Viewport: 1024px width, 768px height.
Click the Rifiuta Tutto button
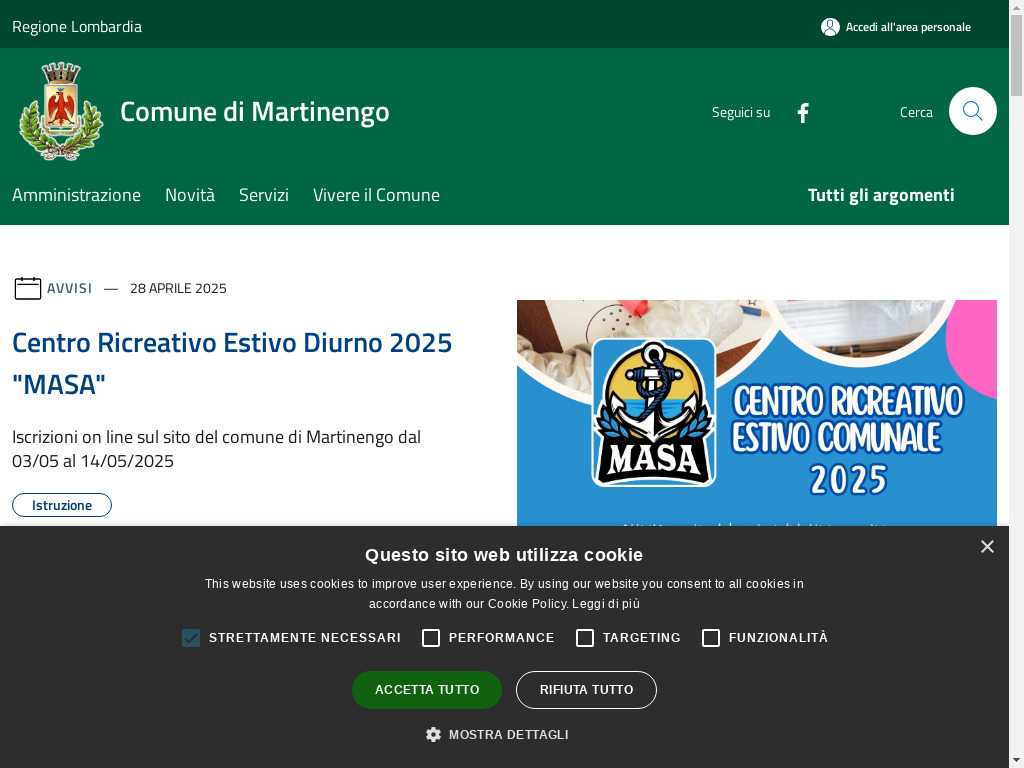[586, 690]
